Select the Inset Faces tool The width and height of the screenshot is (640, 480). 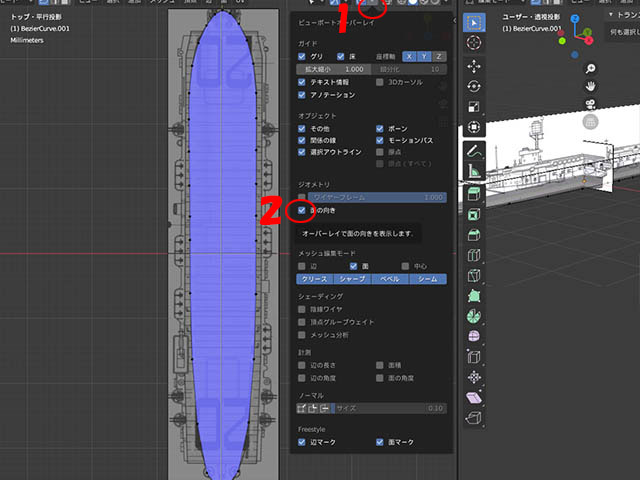(x=474, y=215)
